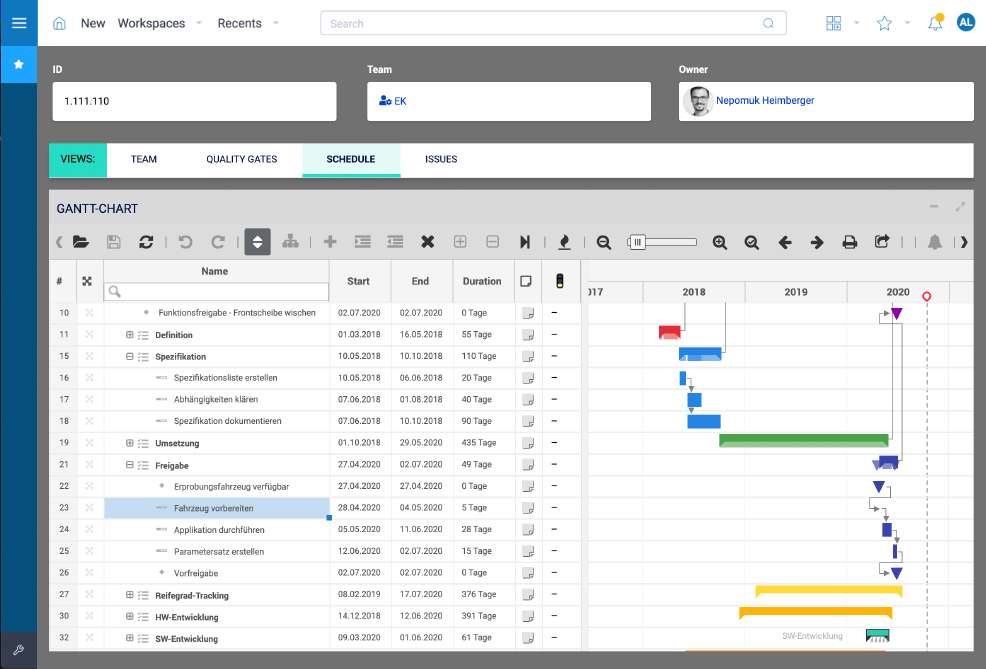This screenshot has height=669, width=986.
Task: Click the Gantt zoom level slider
Action: point(662,242)
